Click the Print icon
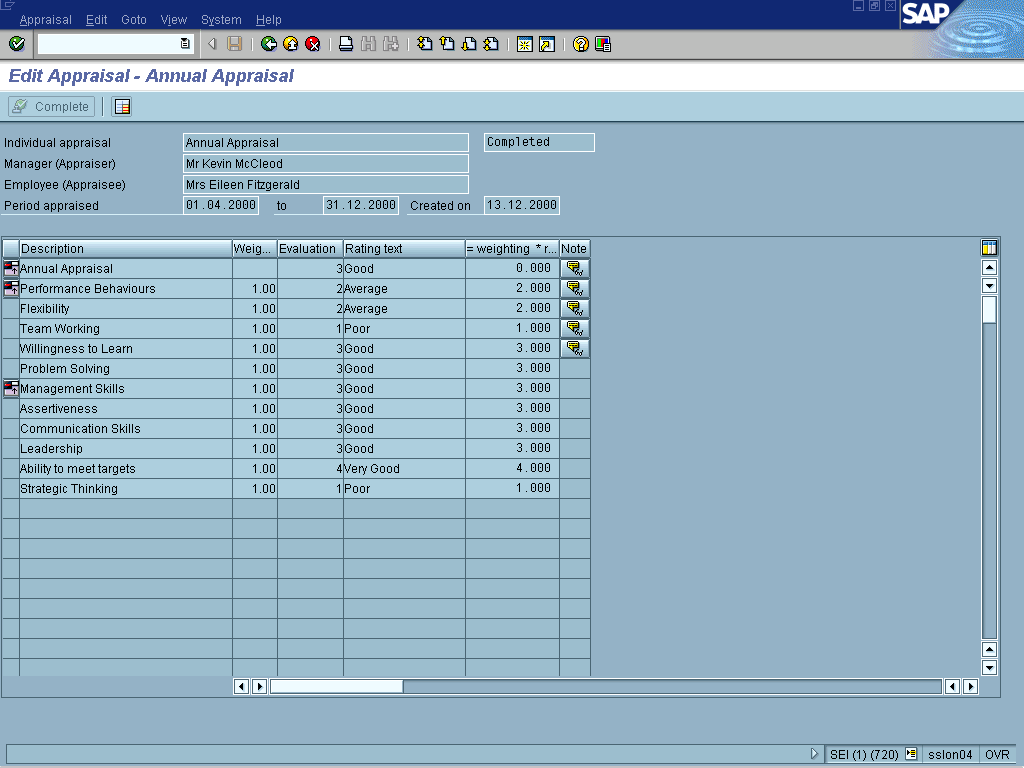The height and width of the screenshot is (768, 1024). 346,44
